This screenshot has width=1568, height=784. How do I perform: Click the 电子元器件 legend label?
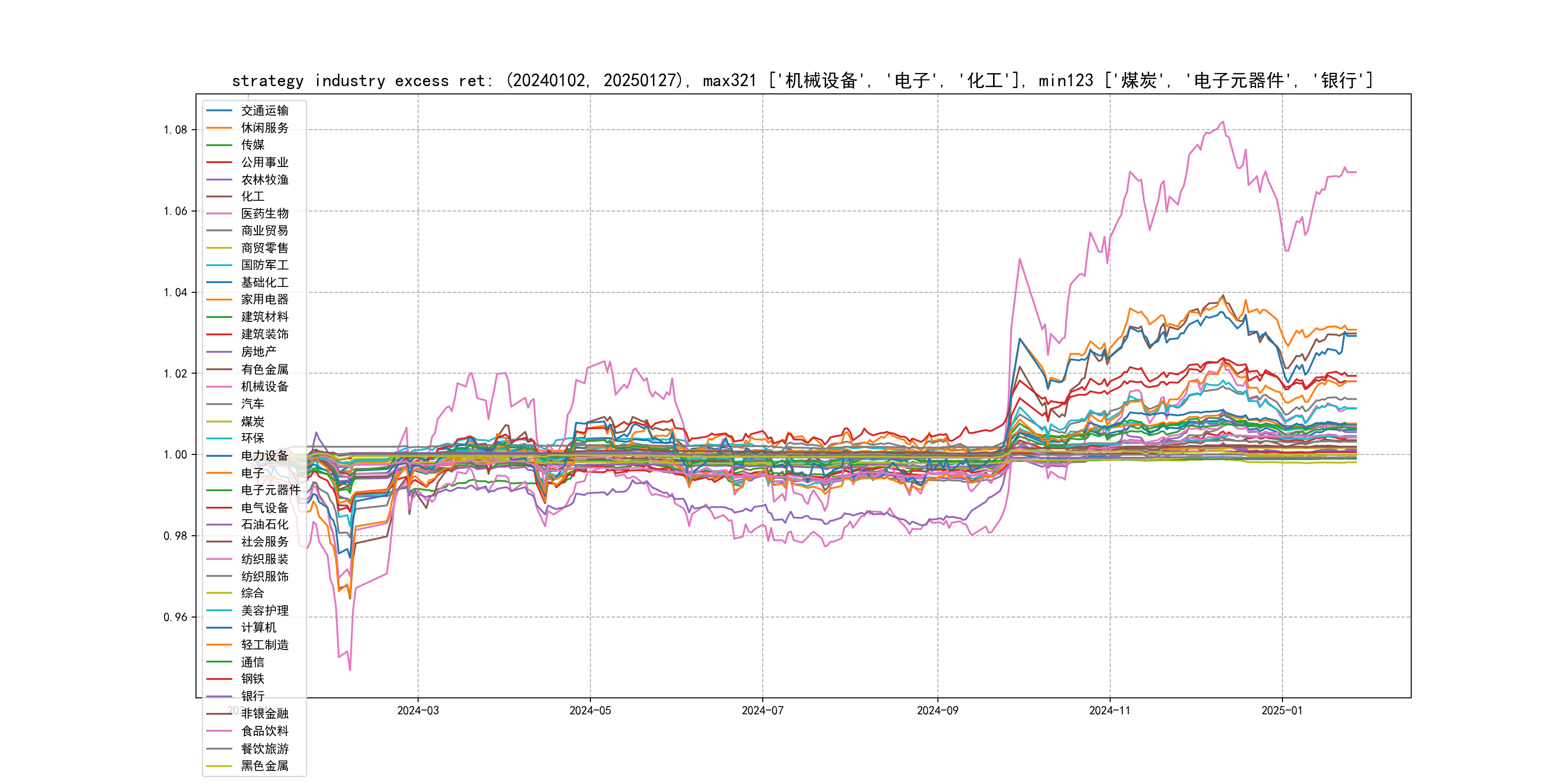(270, 489)
